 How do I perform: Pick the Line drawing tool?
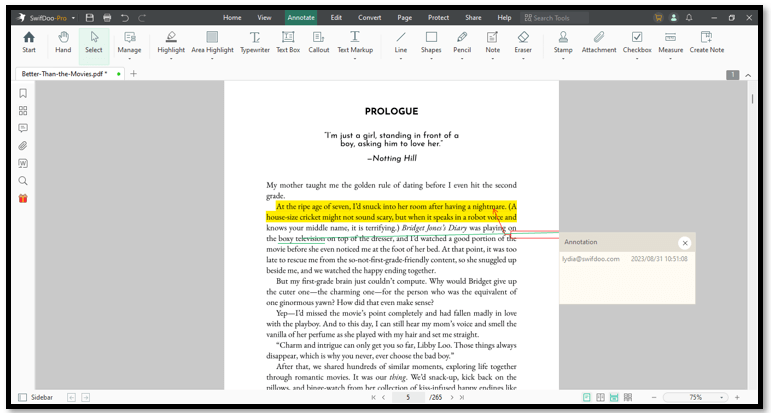tap(401, 42)
